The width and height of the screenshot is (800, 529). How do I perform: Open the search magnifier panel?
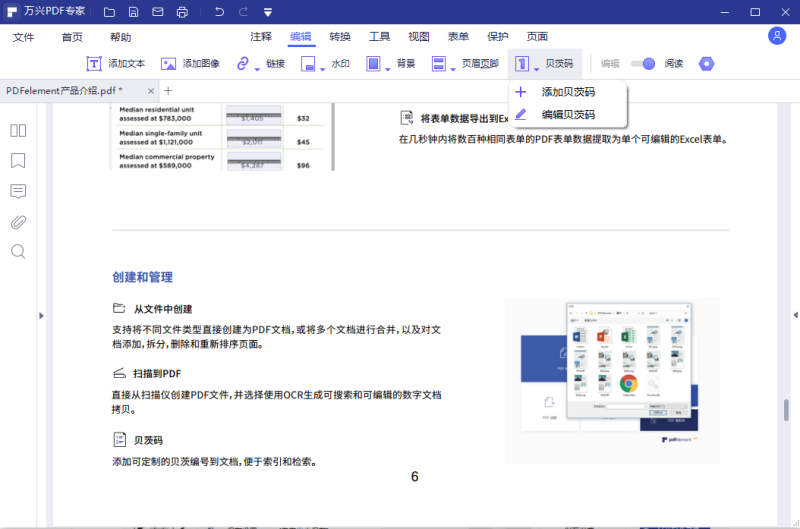18,251
